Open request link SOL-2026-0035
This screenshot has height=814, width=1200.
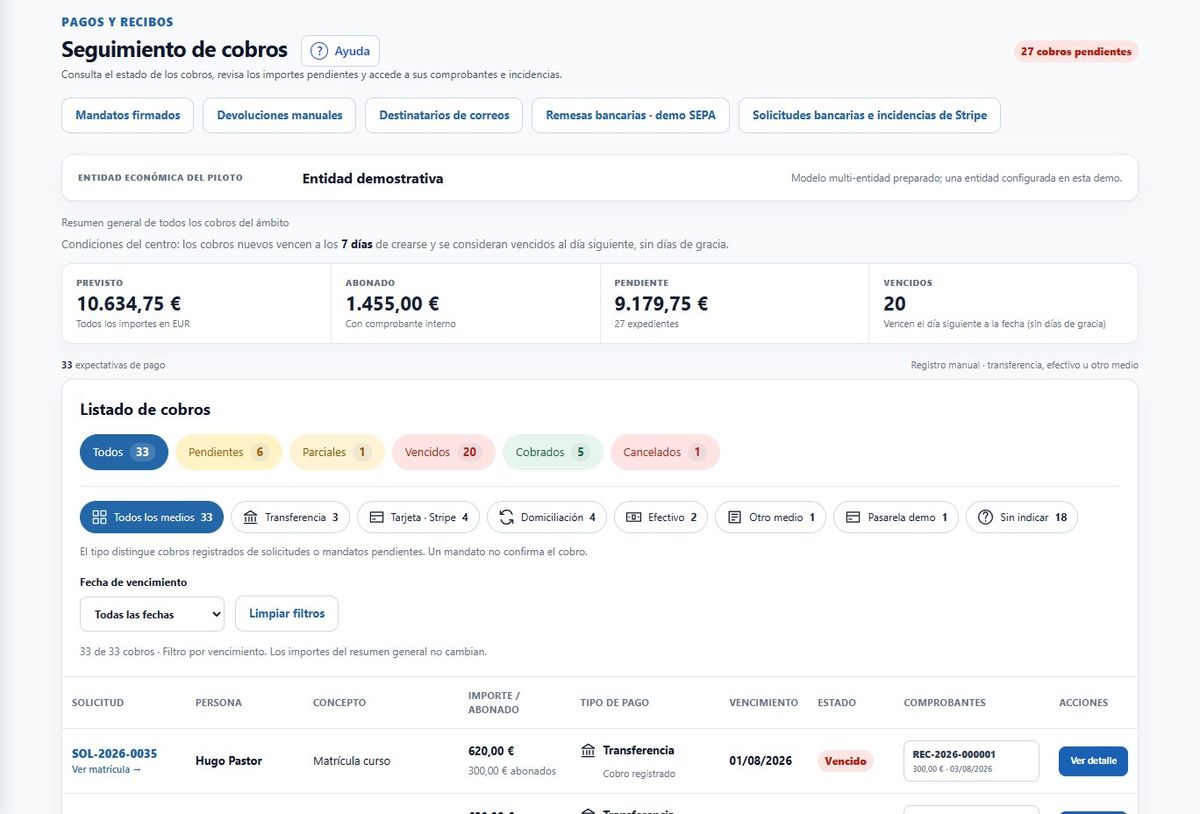click(115, 753)
